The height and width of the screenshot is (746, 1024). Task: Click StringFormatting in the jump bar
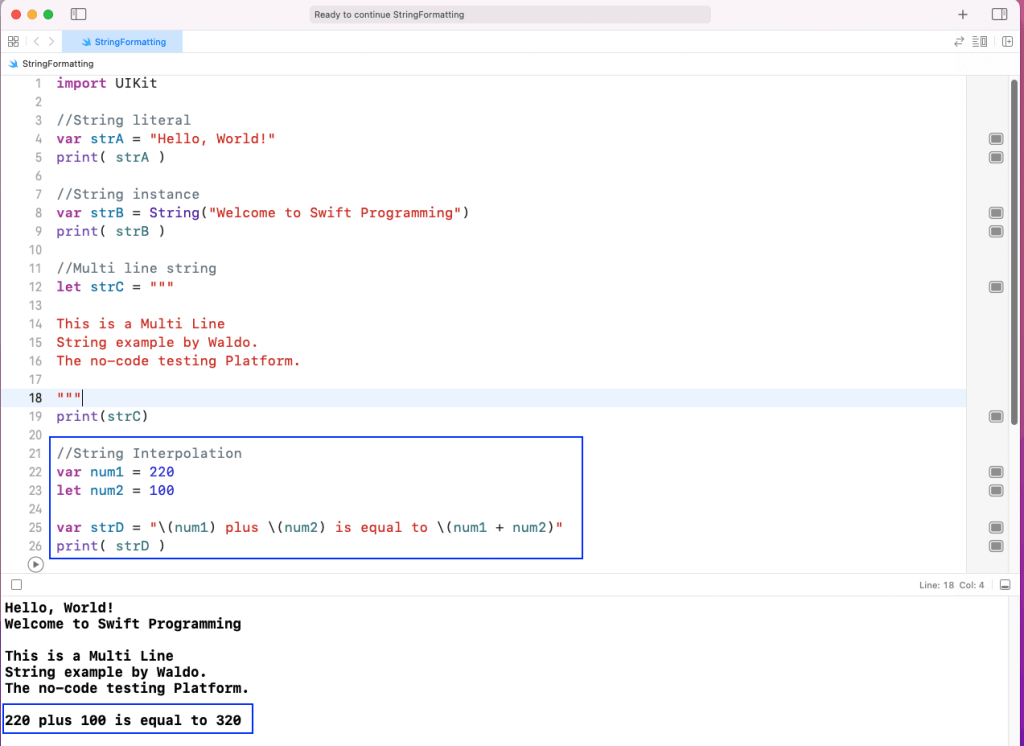pos(57,64)
